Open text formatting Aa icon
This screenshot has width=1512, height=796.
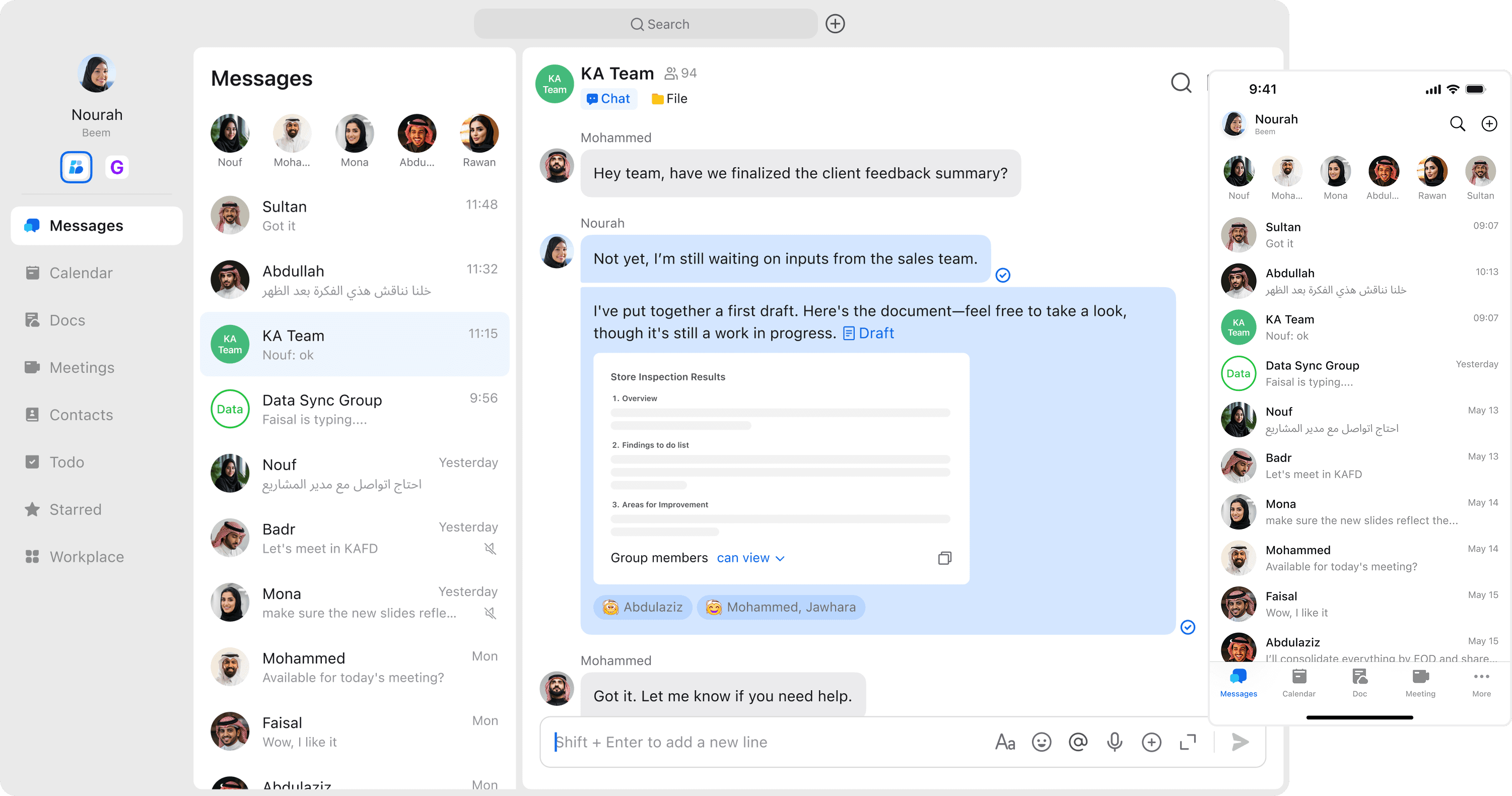[x=1005, y=742]
